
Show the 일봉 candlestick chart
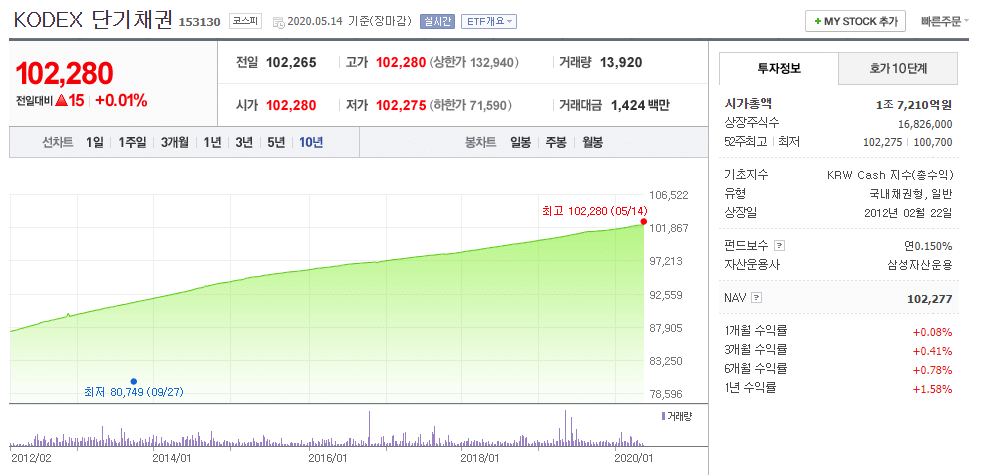click(521, 143)
